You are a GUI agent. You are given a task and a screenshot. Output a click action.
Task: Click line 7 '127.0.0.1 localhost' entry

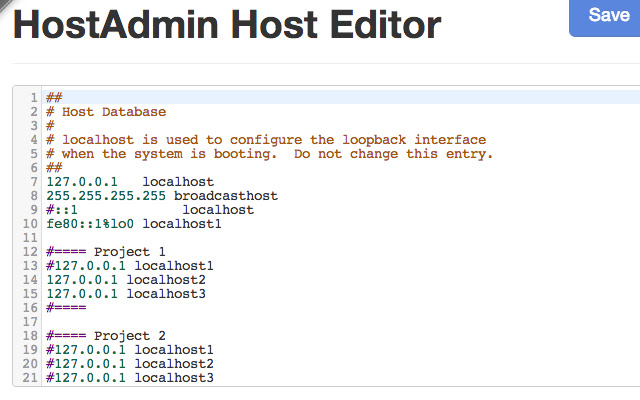point(130,182)
